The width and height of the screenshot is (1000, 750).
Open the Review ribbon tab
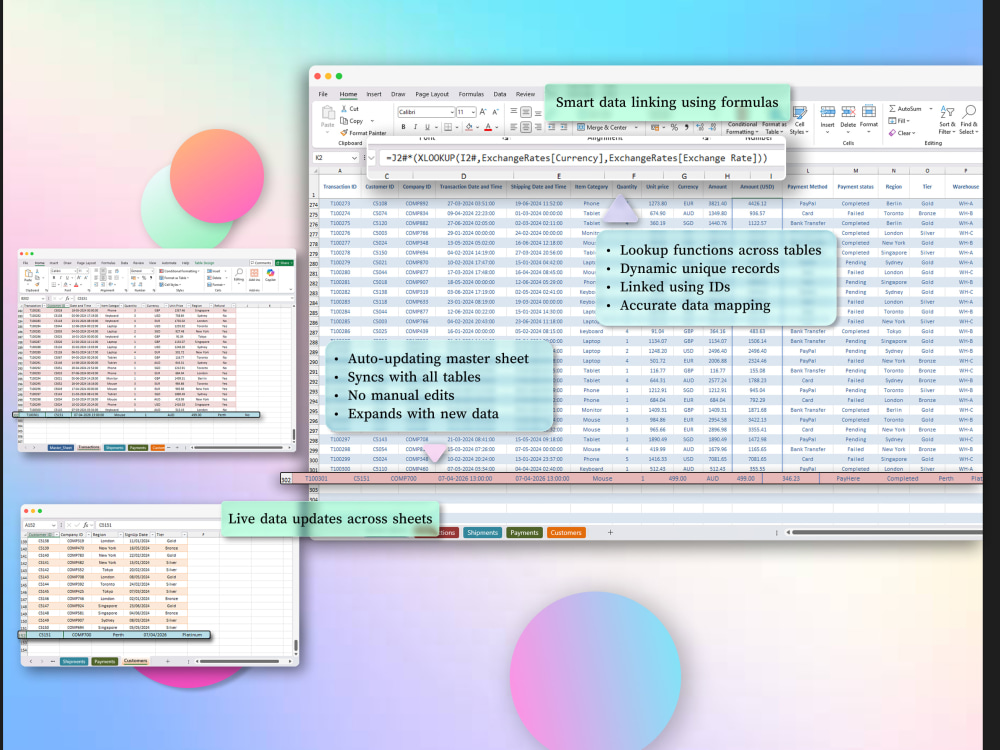(x=525, y=94)
